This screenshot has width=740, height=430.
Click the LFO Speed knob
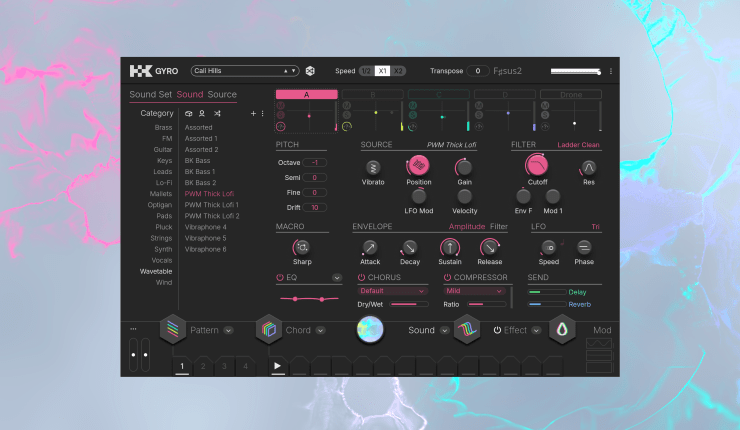coord(548,247)
